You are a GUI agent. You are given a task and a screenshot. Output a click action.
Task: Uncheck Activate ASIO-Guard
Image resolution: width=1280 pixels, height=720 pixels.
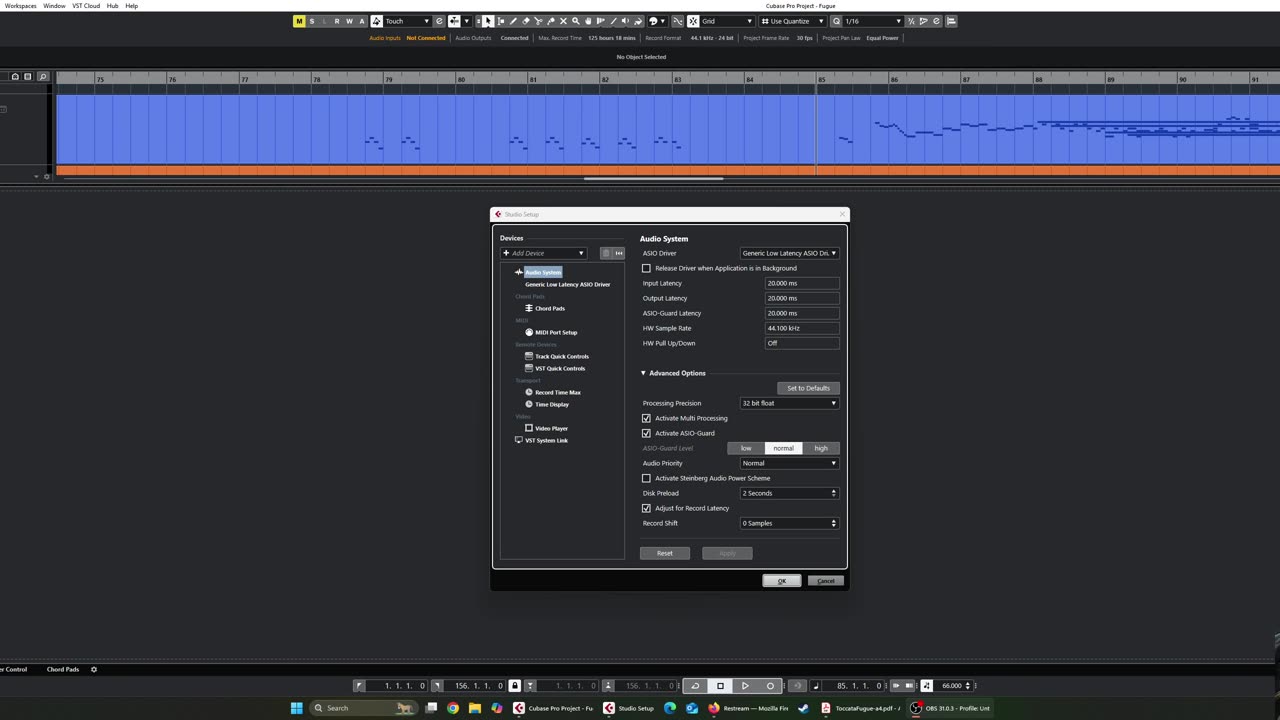[x=646, y=433]
